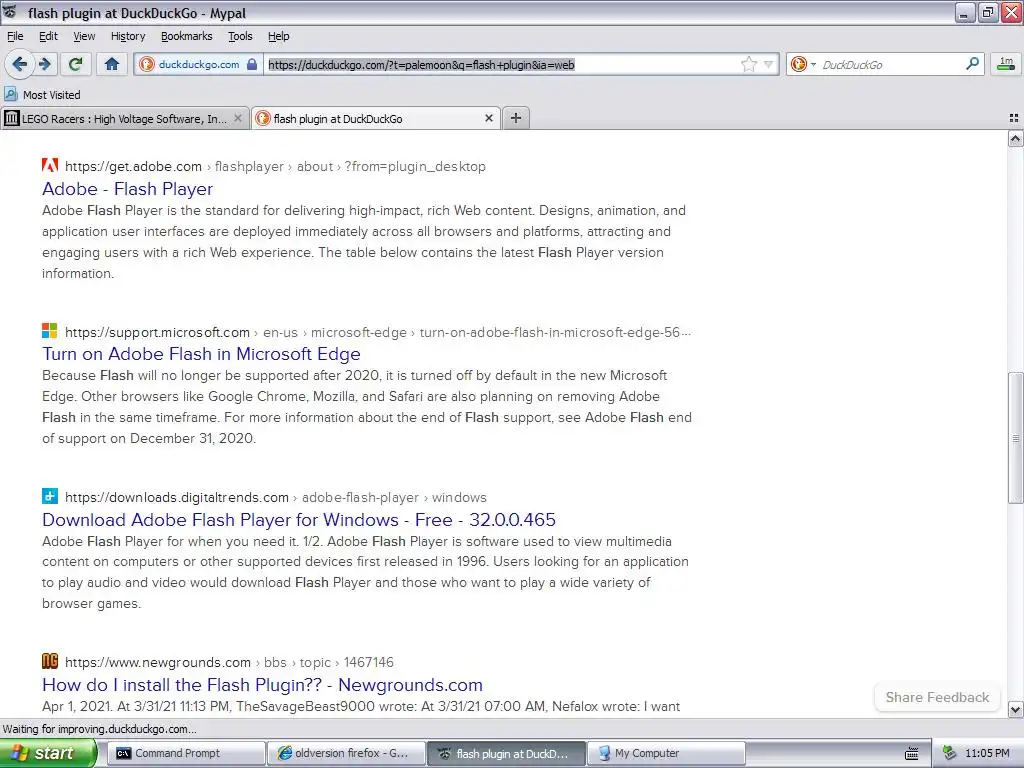Click the padlock icon in the address bar

[252, 64]
